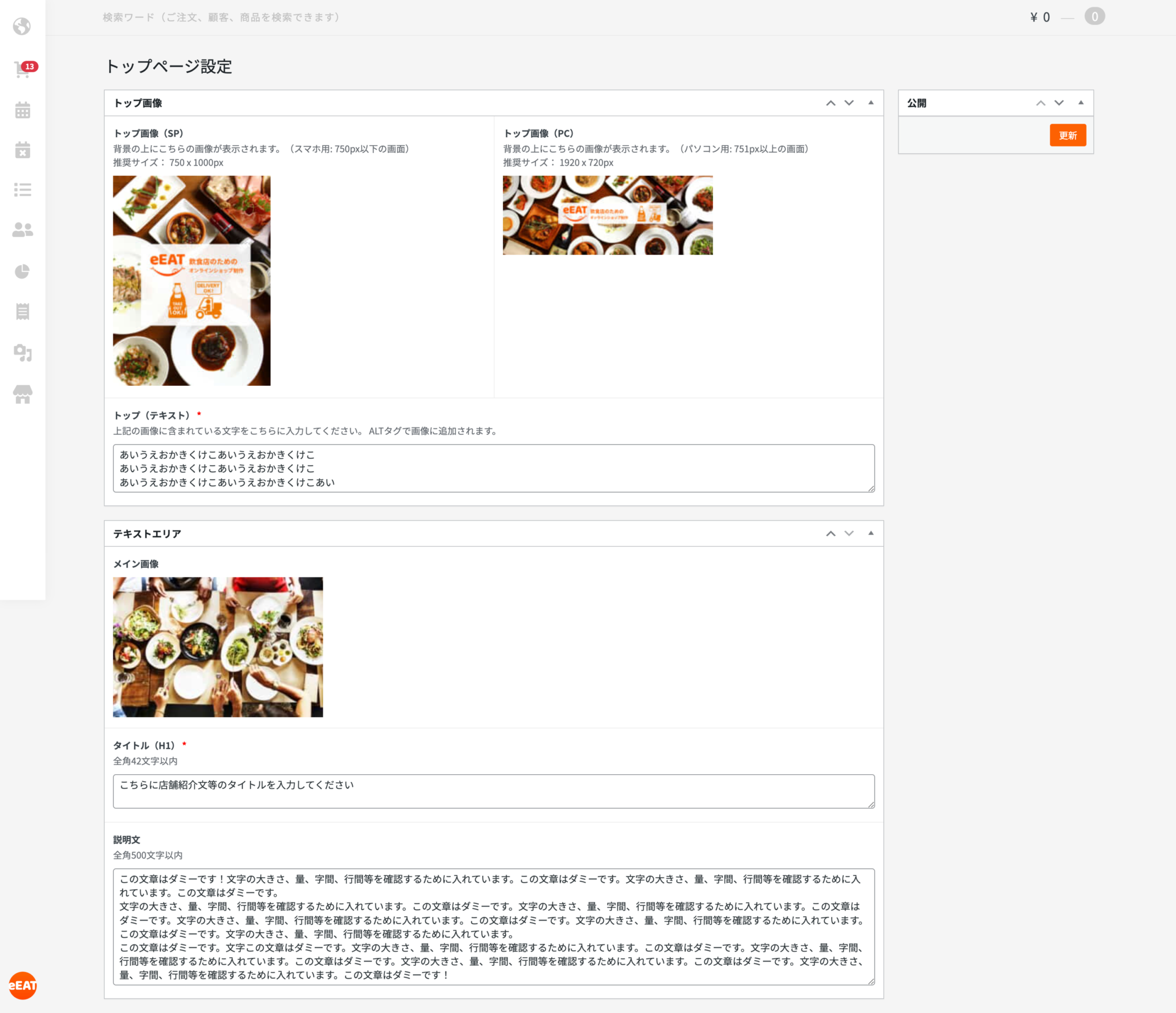Open the pie chart reports icon
1176x1013 pixels.
pos(23,271)
